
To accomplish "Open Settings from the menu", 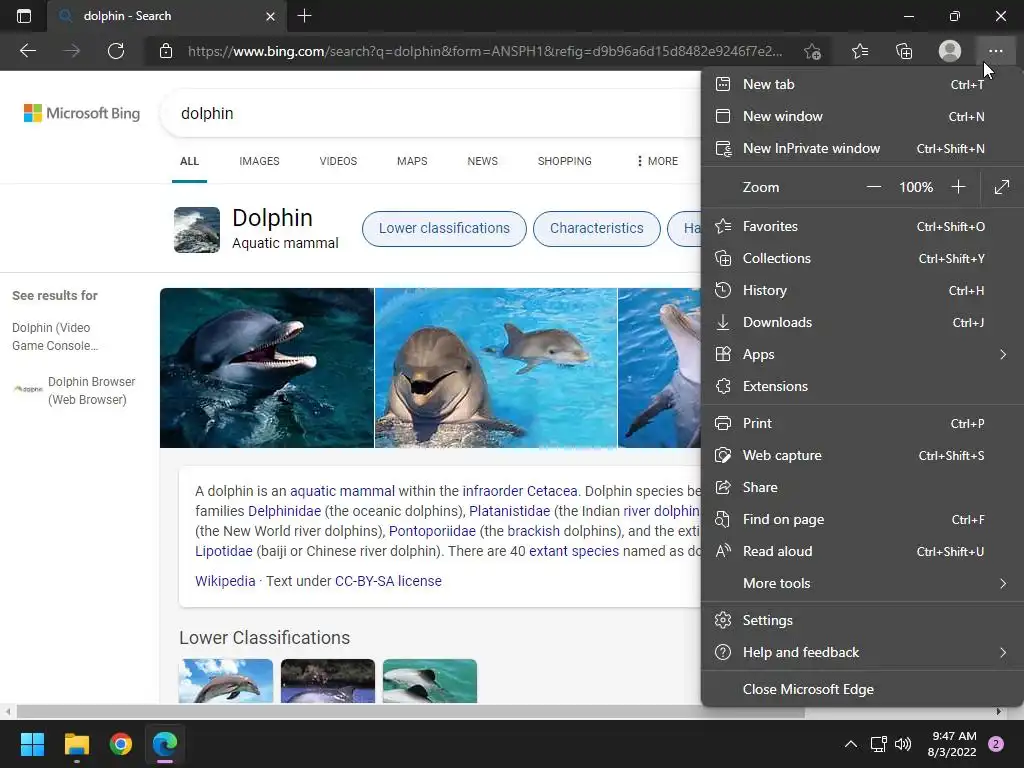I will pos(862,620).
